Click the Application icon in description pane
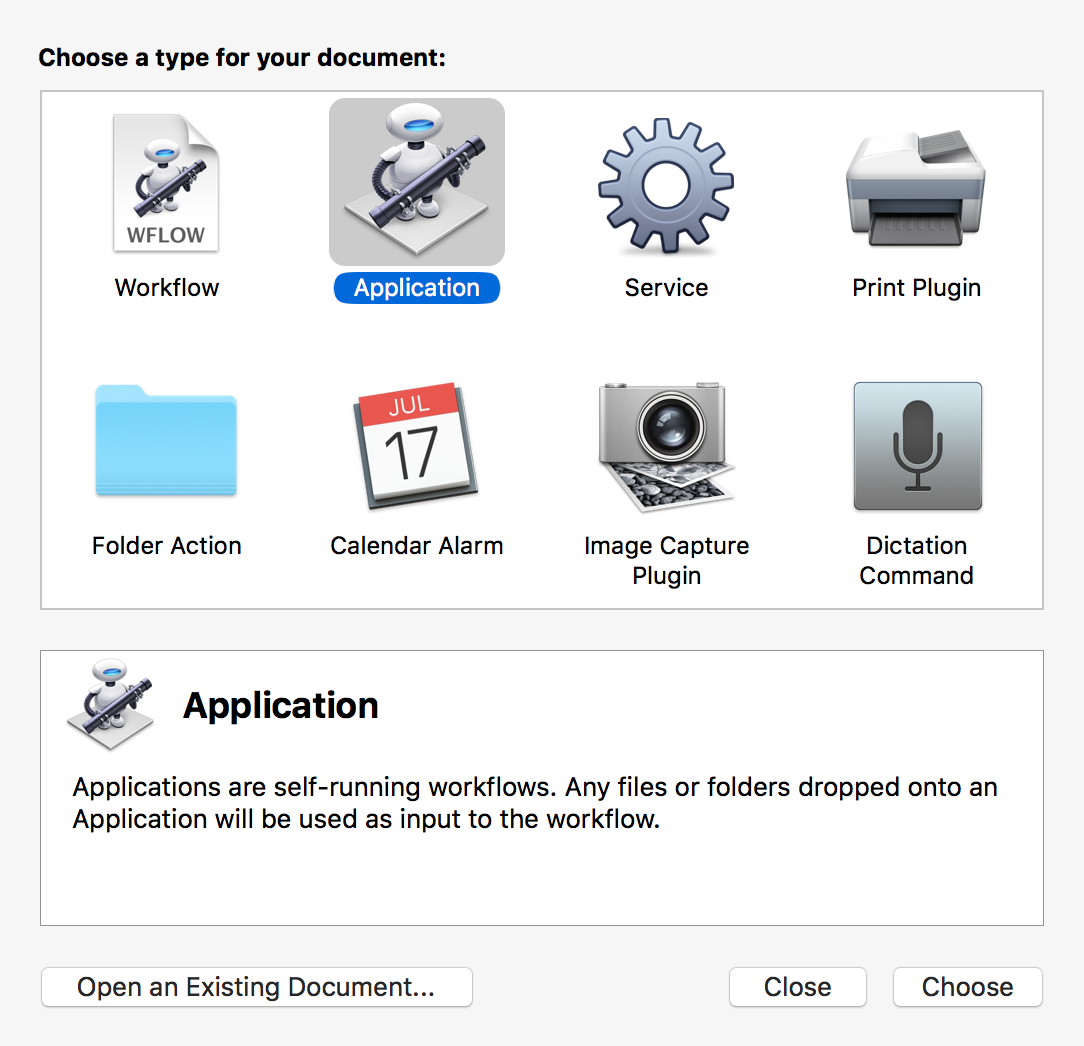This screenshot has height=1046, width=1084. click(x=110, y=704)
